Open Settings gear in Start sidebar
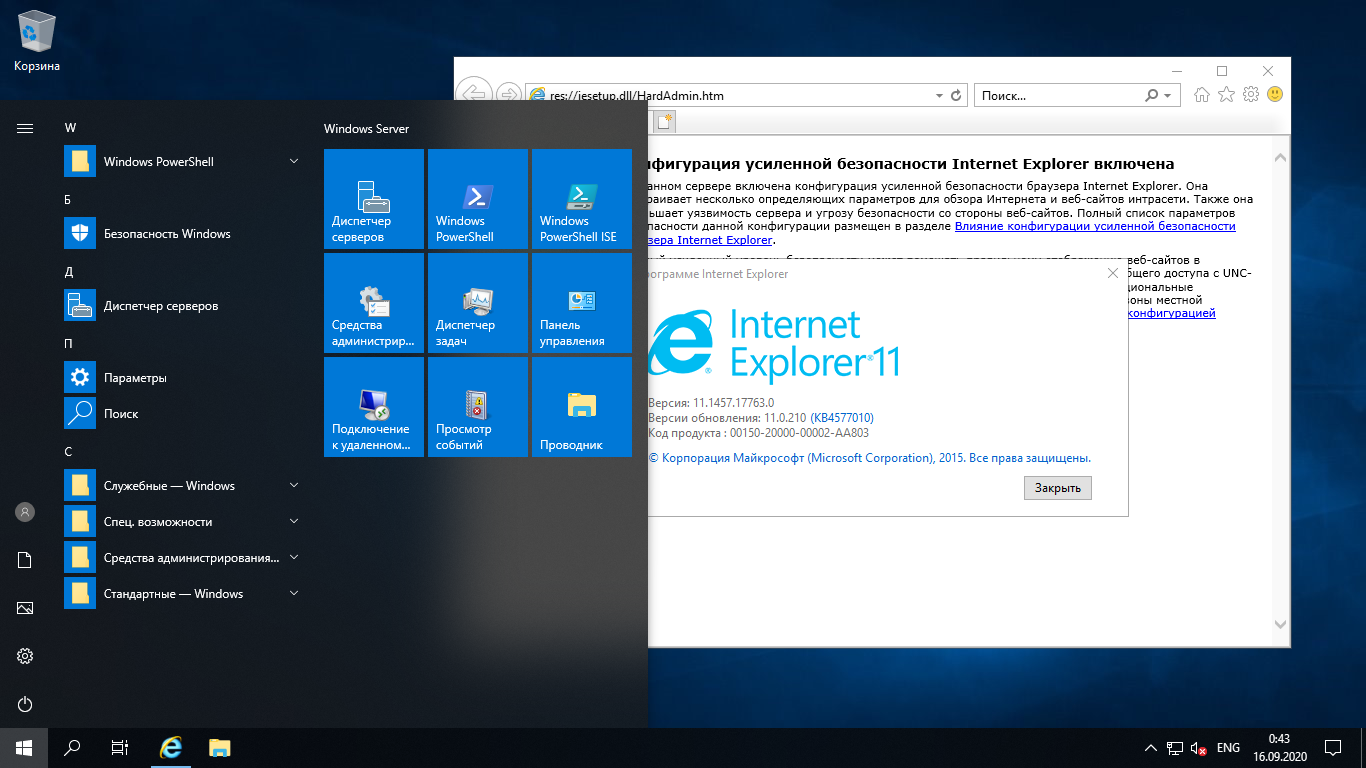The width and height of the screenshot is (1366, 768). (x=25, y=656)
